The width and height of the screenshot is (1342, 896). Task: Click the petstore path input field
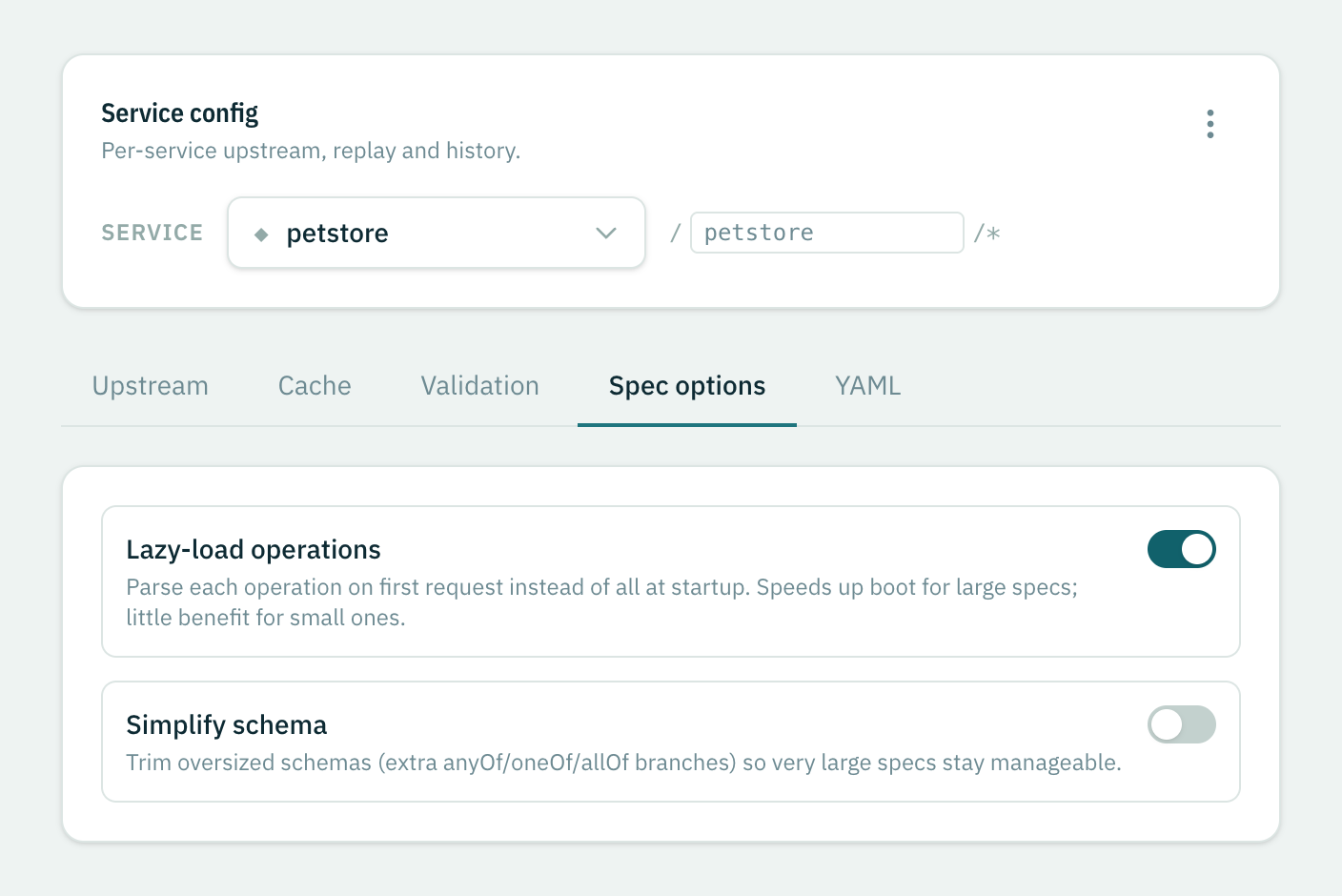pyautogui.click(x=827, y=233)
